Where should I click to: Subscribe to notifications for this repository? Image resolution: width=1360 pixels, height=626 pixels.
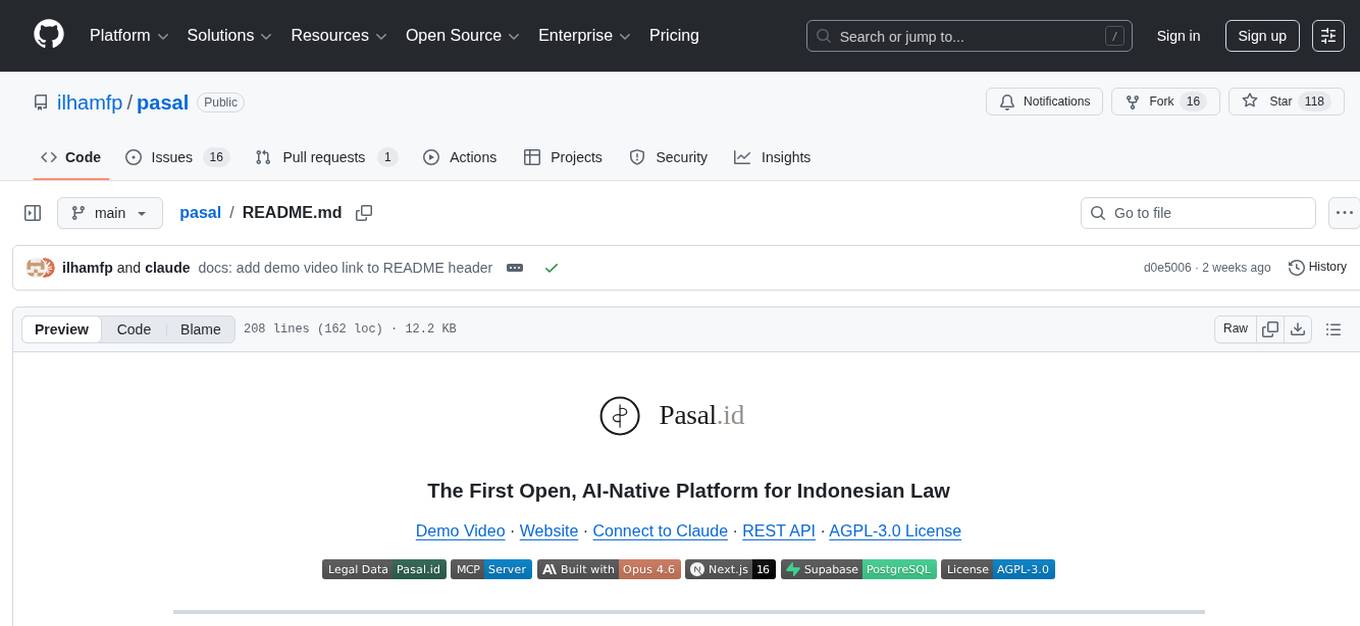click(x=1044, y=101)
